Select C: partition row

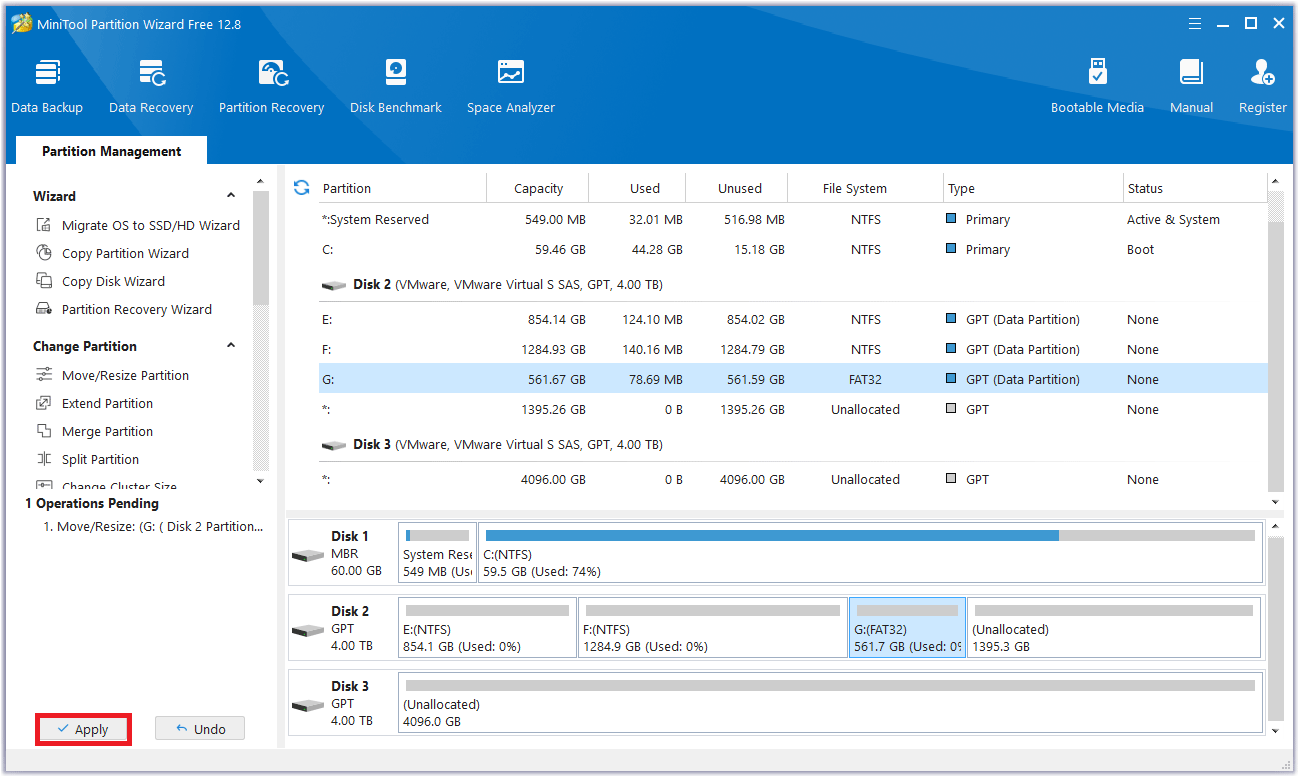pos(793,249)
